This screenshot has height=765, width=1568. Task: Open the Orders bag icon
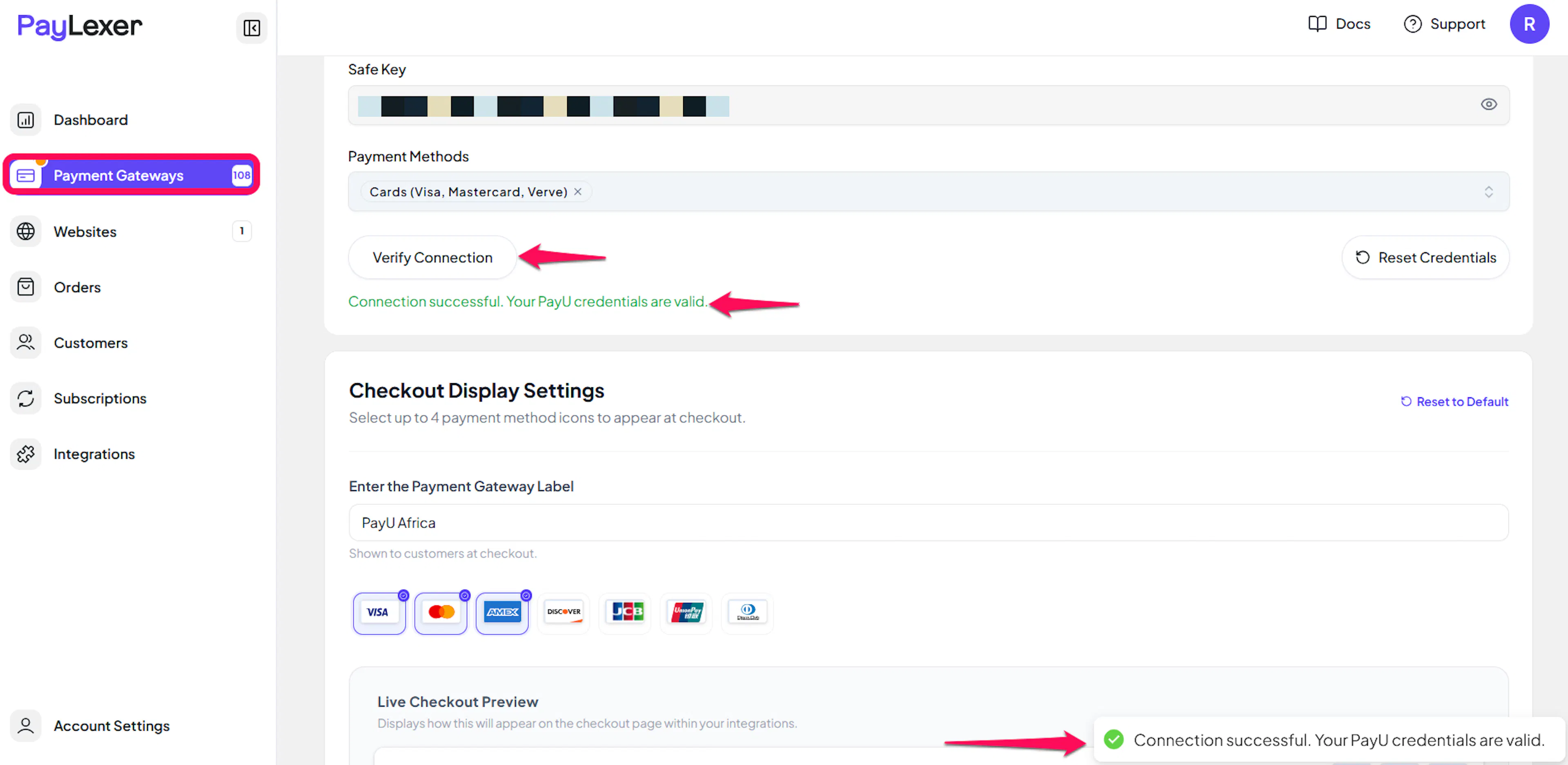pos(26,287)
